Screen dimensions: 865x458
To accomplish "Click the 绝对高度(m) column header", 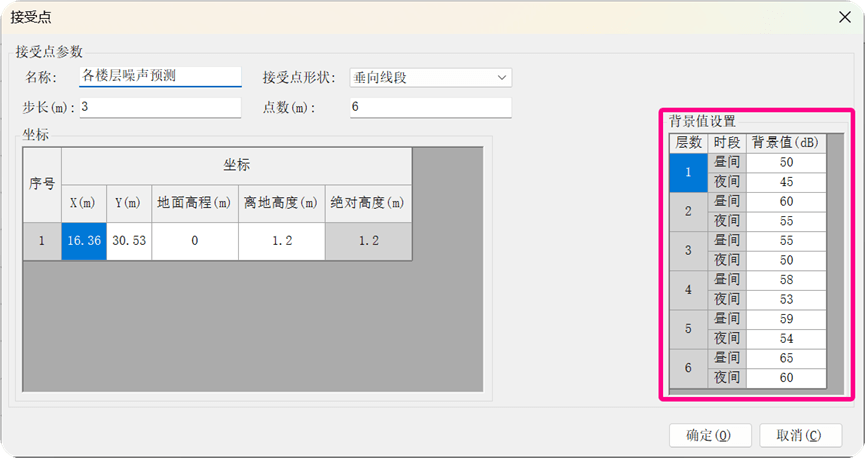I will 369,204.
